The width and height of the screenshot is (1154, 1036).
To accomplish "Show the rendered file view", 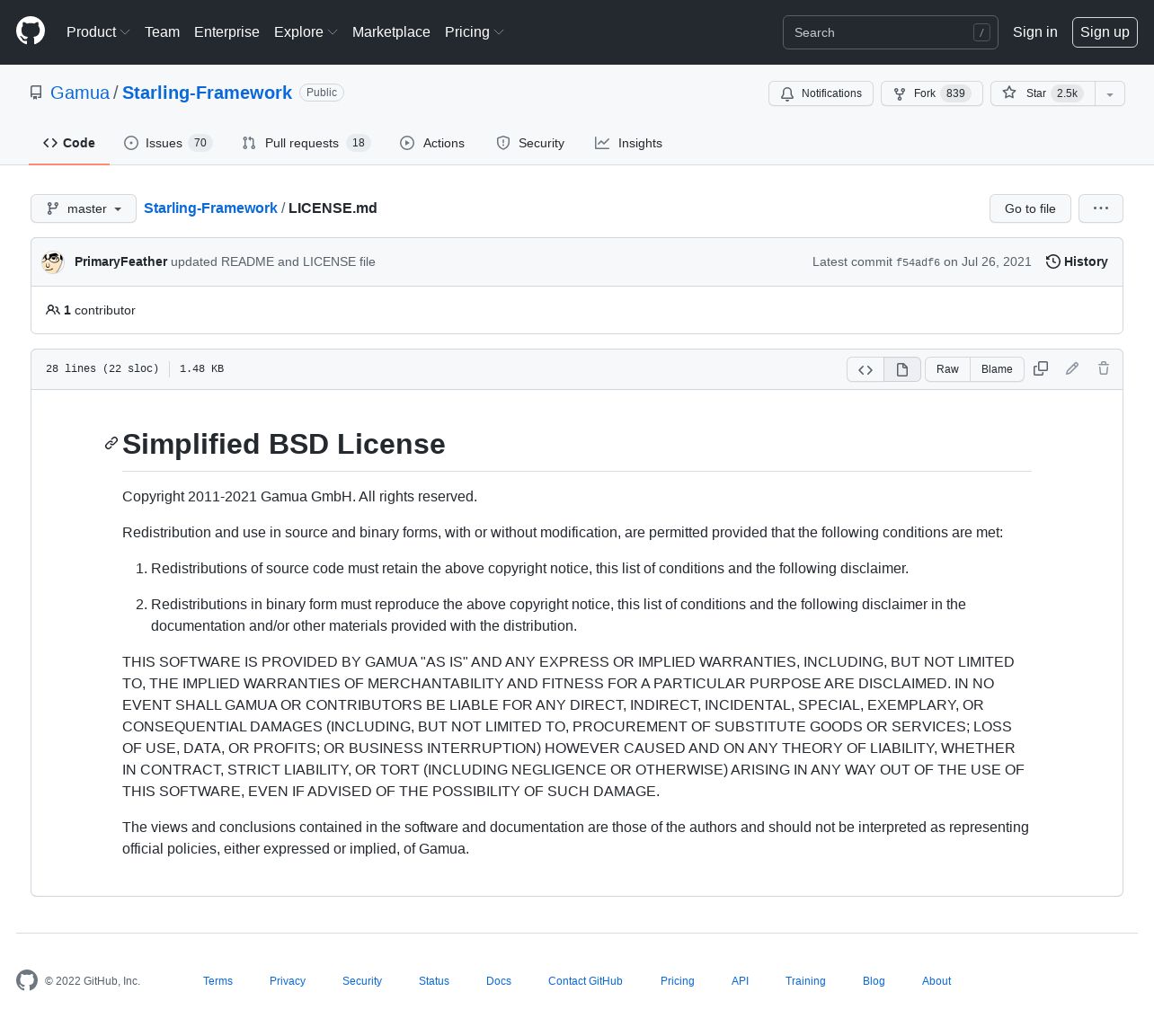I will (x=902, y=369).
